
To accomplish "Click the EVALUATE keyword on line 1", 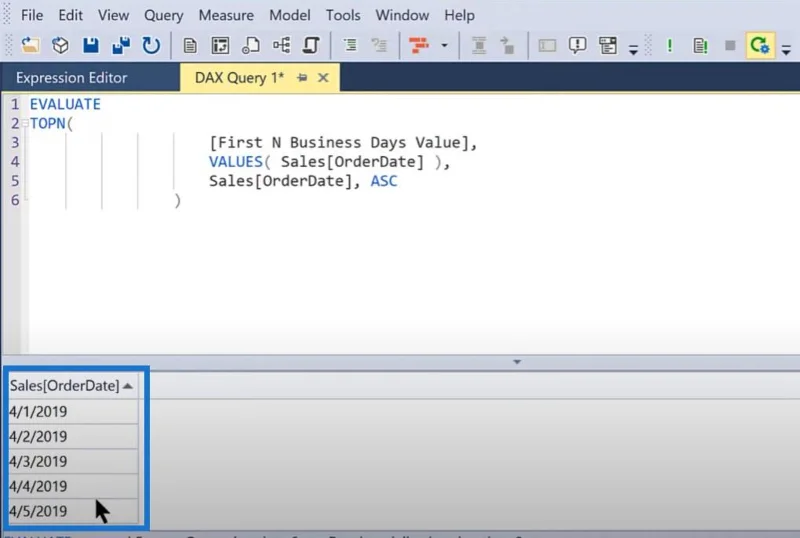I will [x=65, y=104].
